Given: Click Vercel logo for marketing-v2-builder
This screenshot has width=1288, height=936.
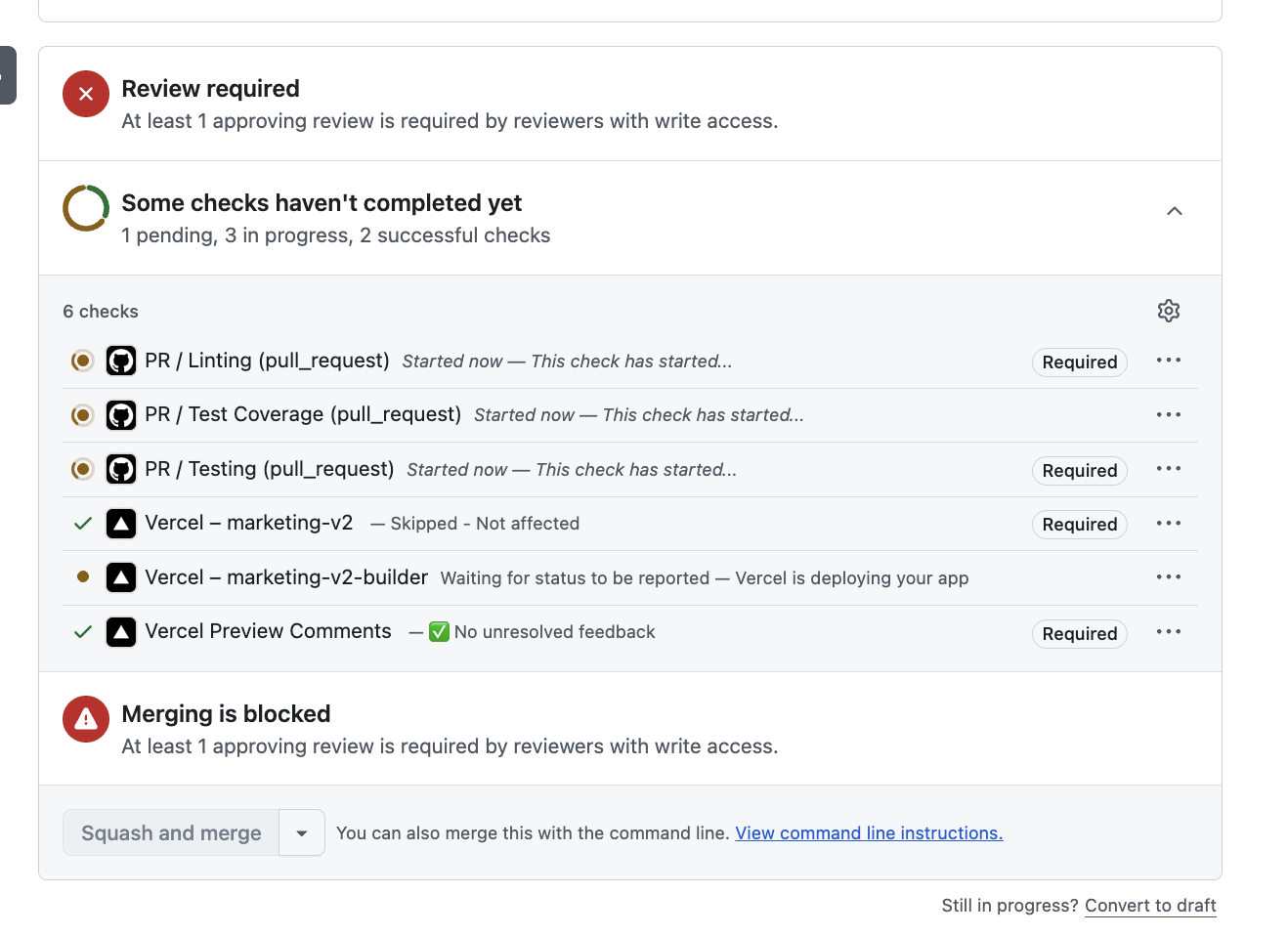Looking at the screenshot, I should [121, 577].
